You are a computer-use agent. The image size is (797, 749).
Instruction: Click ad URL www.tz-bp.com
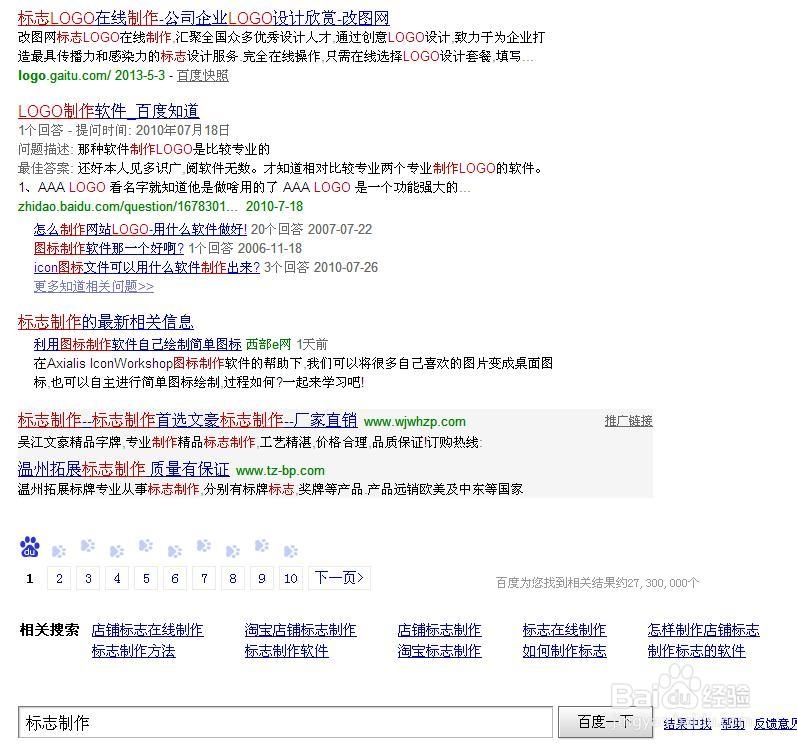pos(280,471)
